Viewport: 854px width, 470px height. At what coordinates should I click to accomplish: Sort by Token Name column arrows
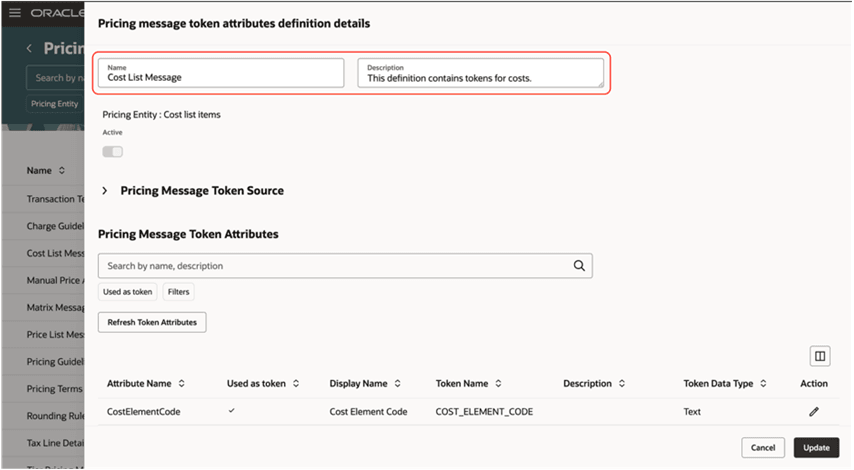[x=498, y=383]
